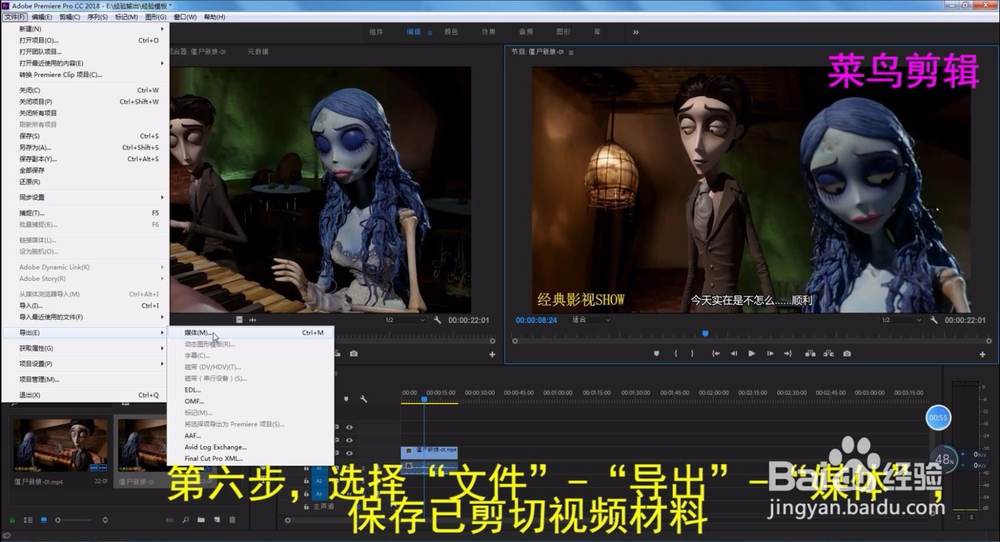Screen dimensions: 1000x542
Task: Play the program monitor sequence
Action: [x=752, y=353]
